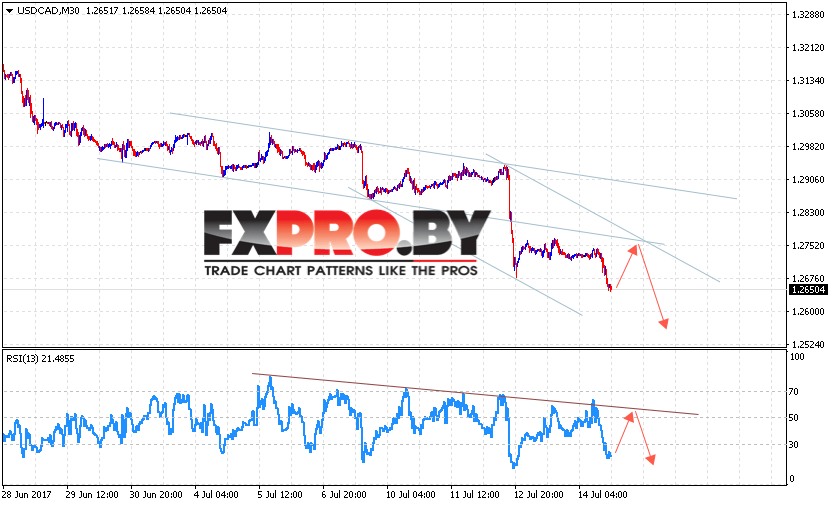Viewport: 829px width, 506px height.
Task: Select the USDCAD,M30 chart title text
Action: [48, 11]
